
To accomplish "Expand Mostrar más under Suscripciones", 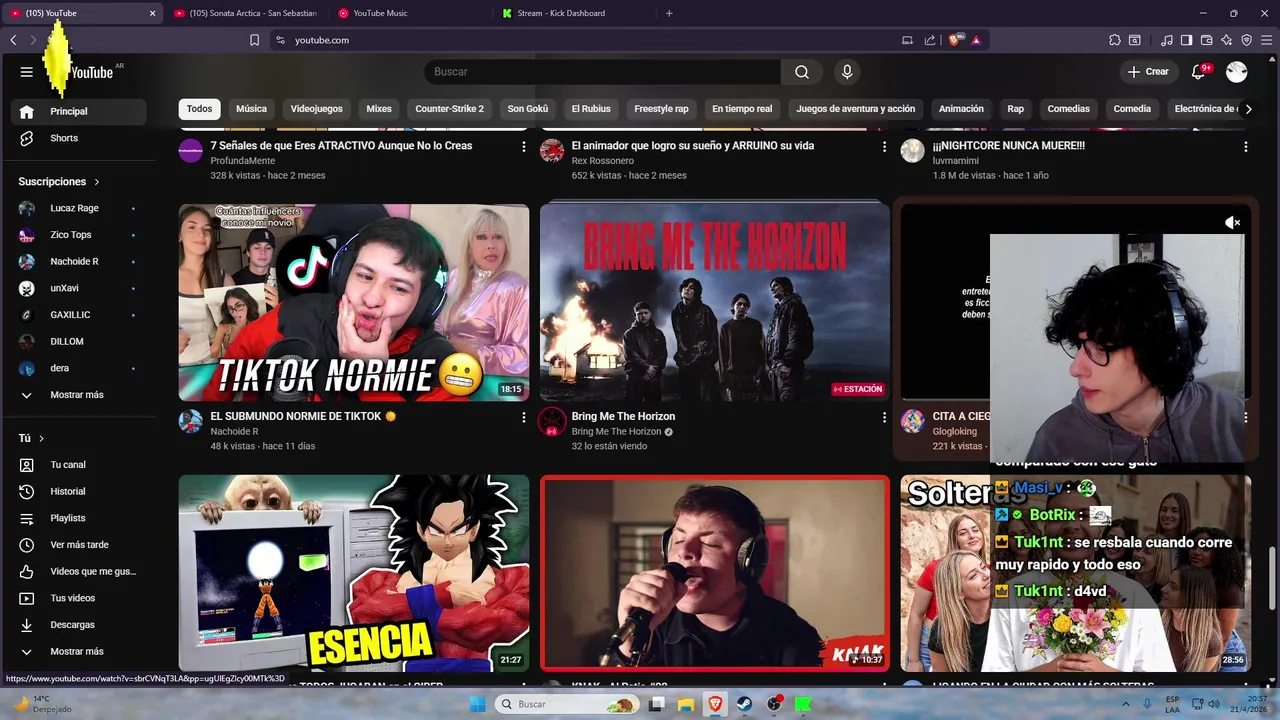I will pyautogui.click(x=78, y=395).
